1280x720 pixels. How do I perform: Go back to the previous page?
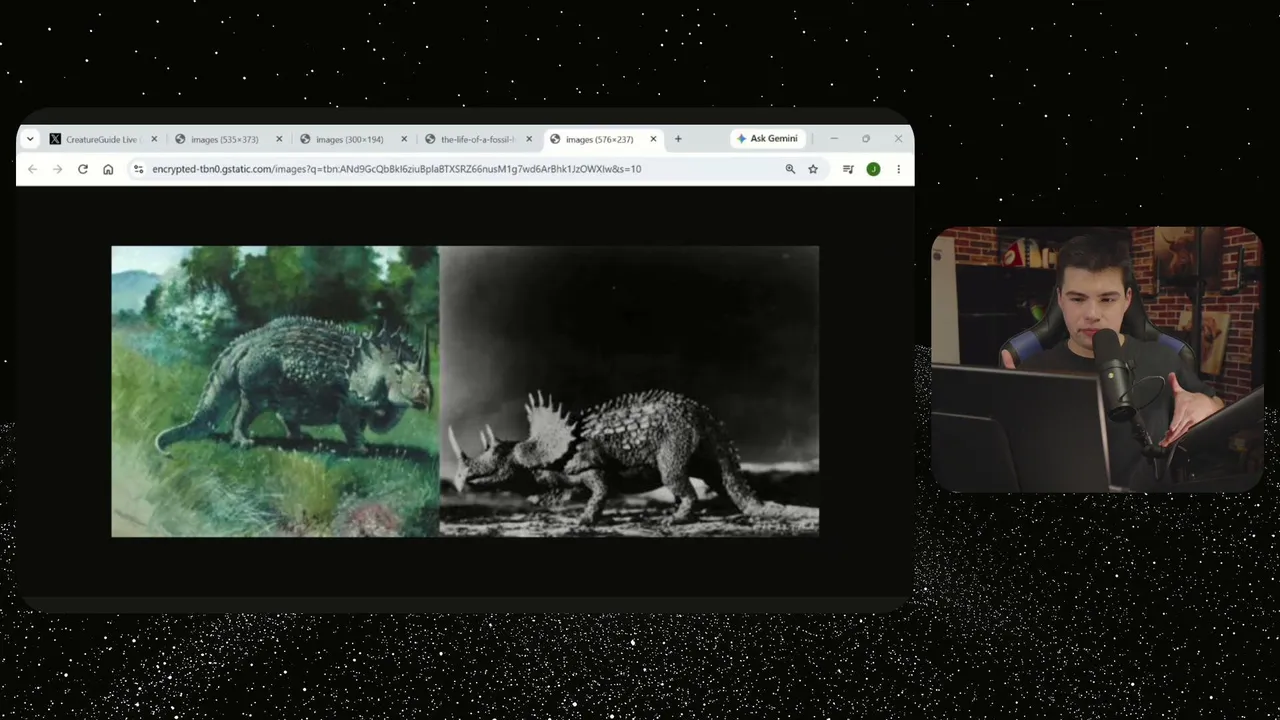tap(32, 169)
